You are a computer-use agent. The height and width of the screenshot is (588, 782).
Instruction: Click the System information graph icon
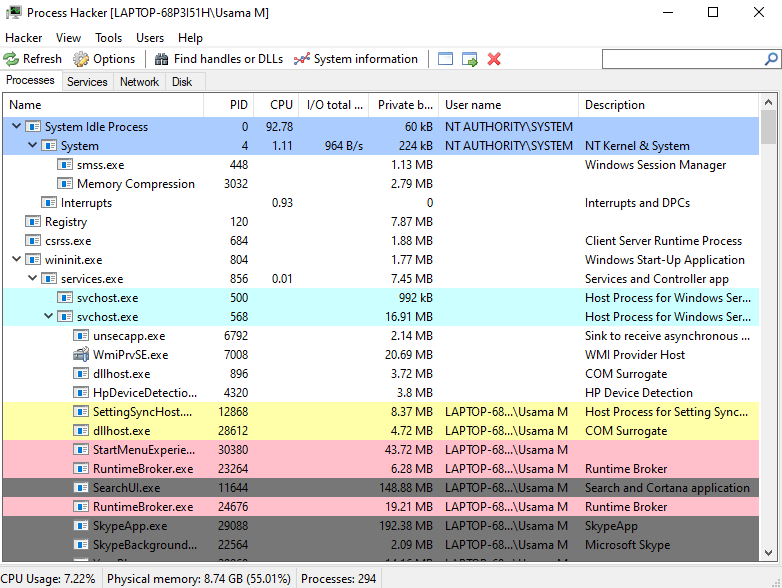tap(302, 59)
